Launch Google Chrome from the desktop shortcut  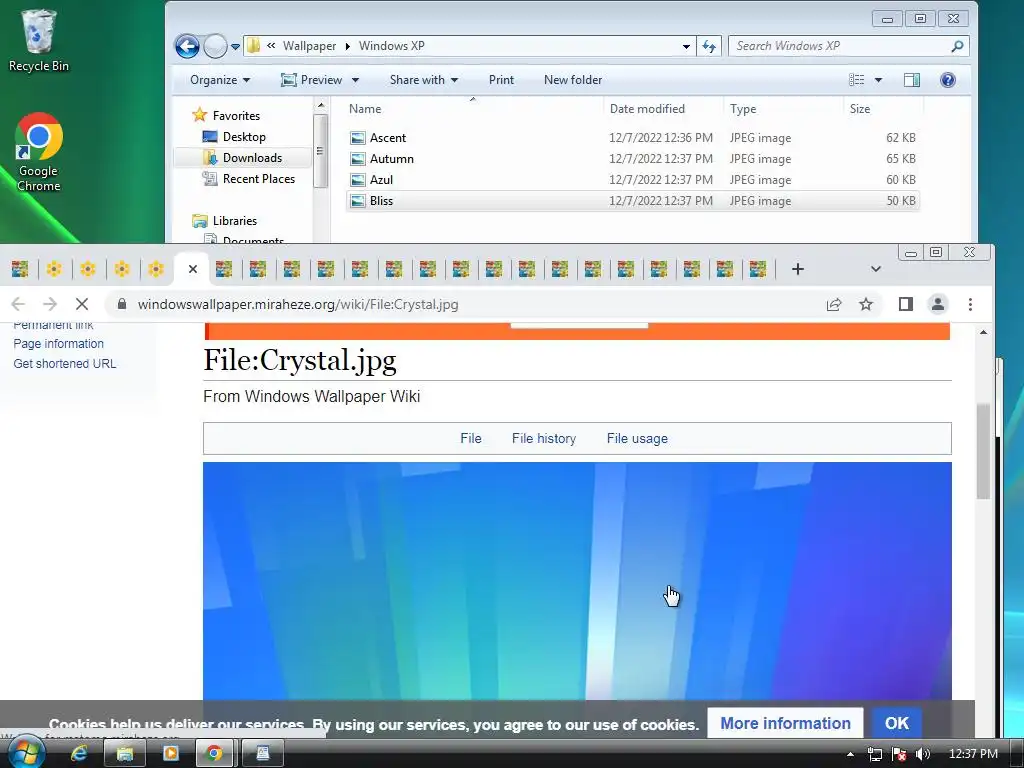click(x=39, y=152)
